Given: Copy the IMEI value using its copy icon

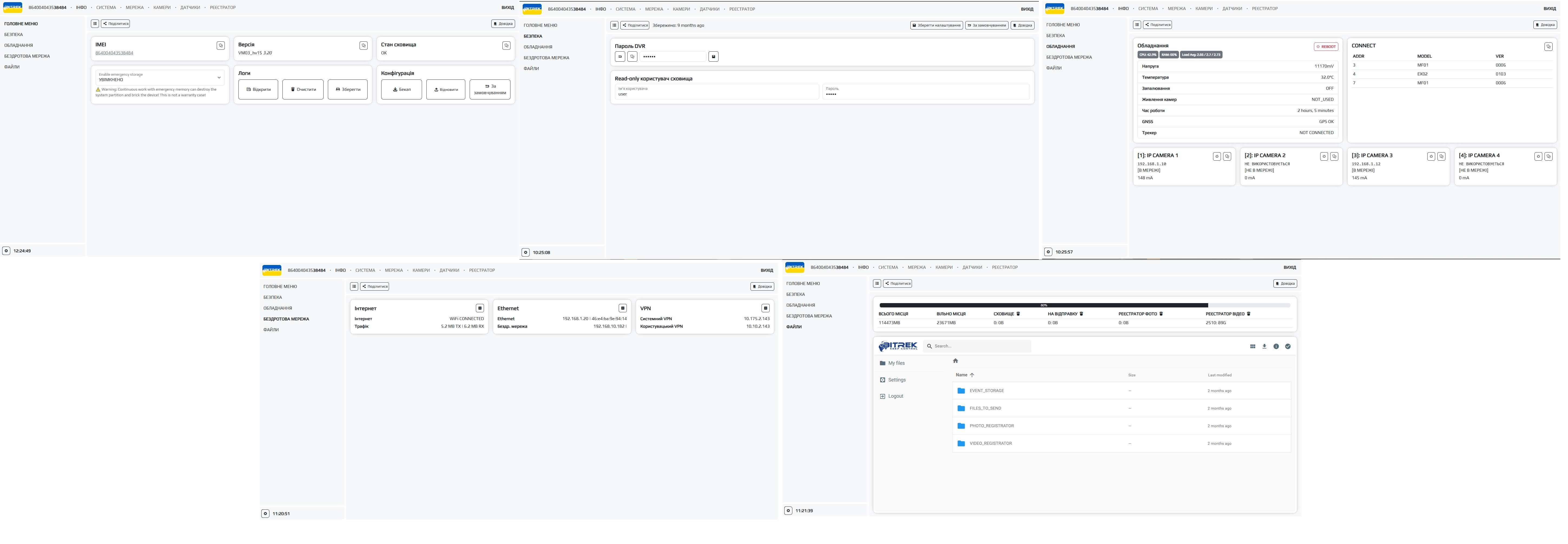Looking at the screenshot, I should tap(220, 46).
